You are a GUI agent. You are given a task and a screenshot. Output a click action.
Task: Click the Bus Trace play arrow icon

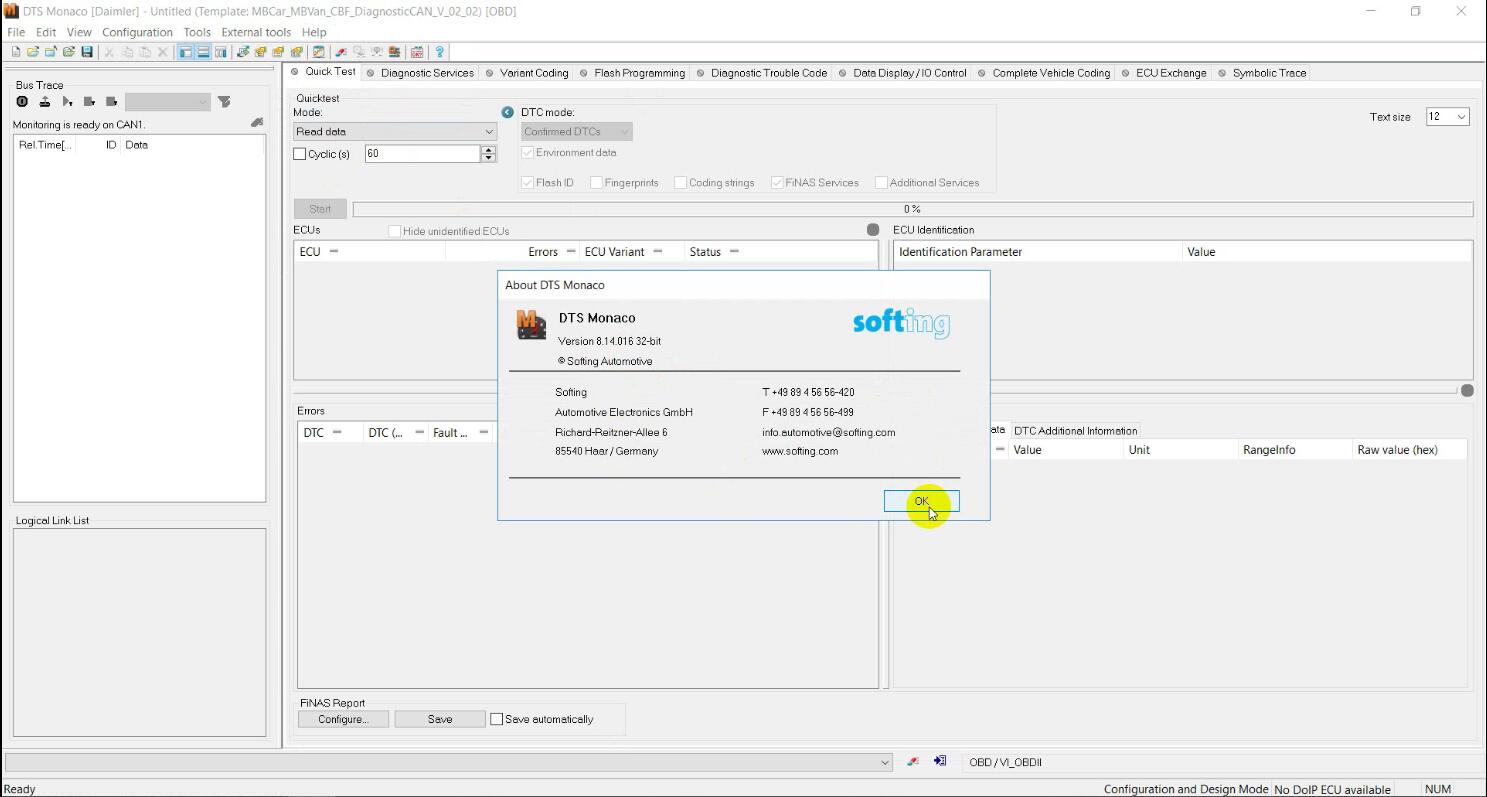point(67,101)
